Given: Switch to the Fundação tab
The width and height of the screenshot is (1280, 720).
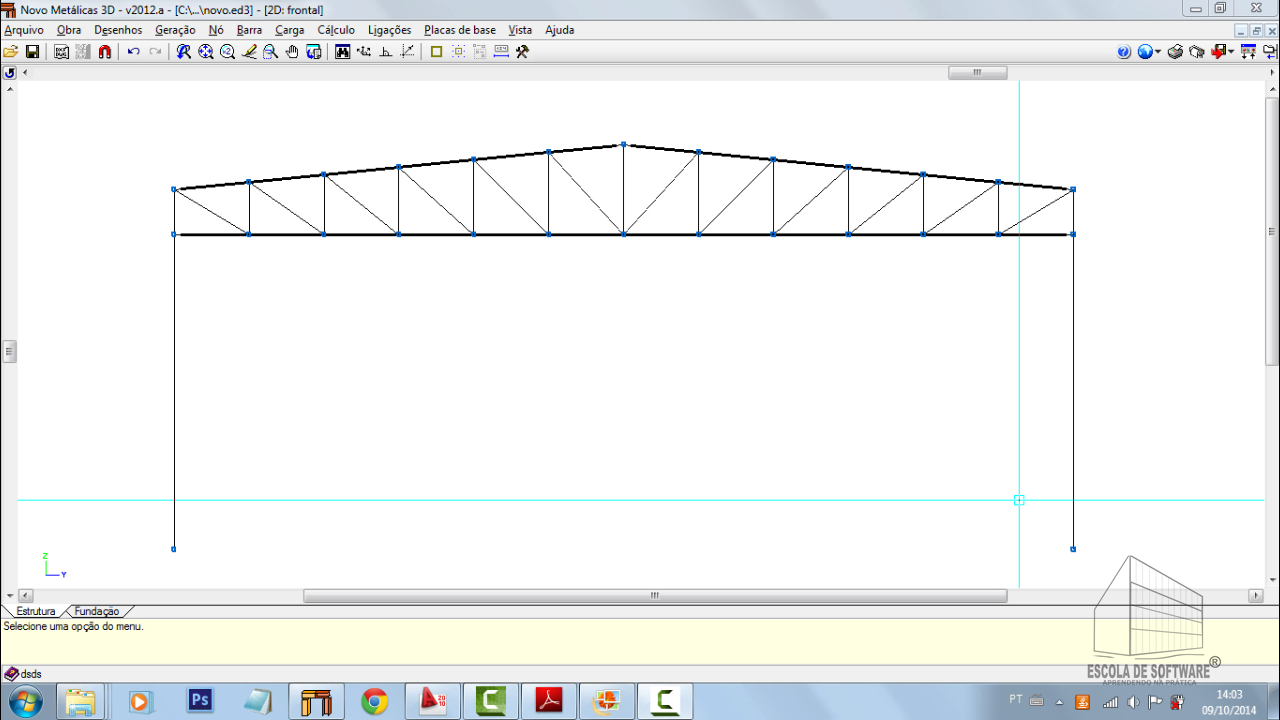Looking at the screenshot, I should click(x=97, y=611).
